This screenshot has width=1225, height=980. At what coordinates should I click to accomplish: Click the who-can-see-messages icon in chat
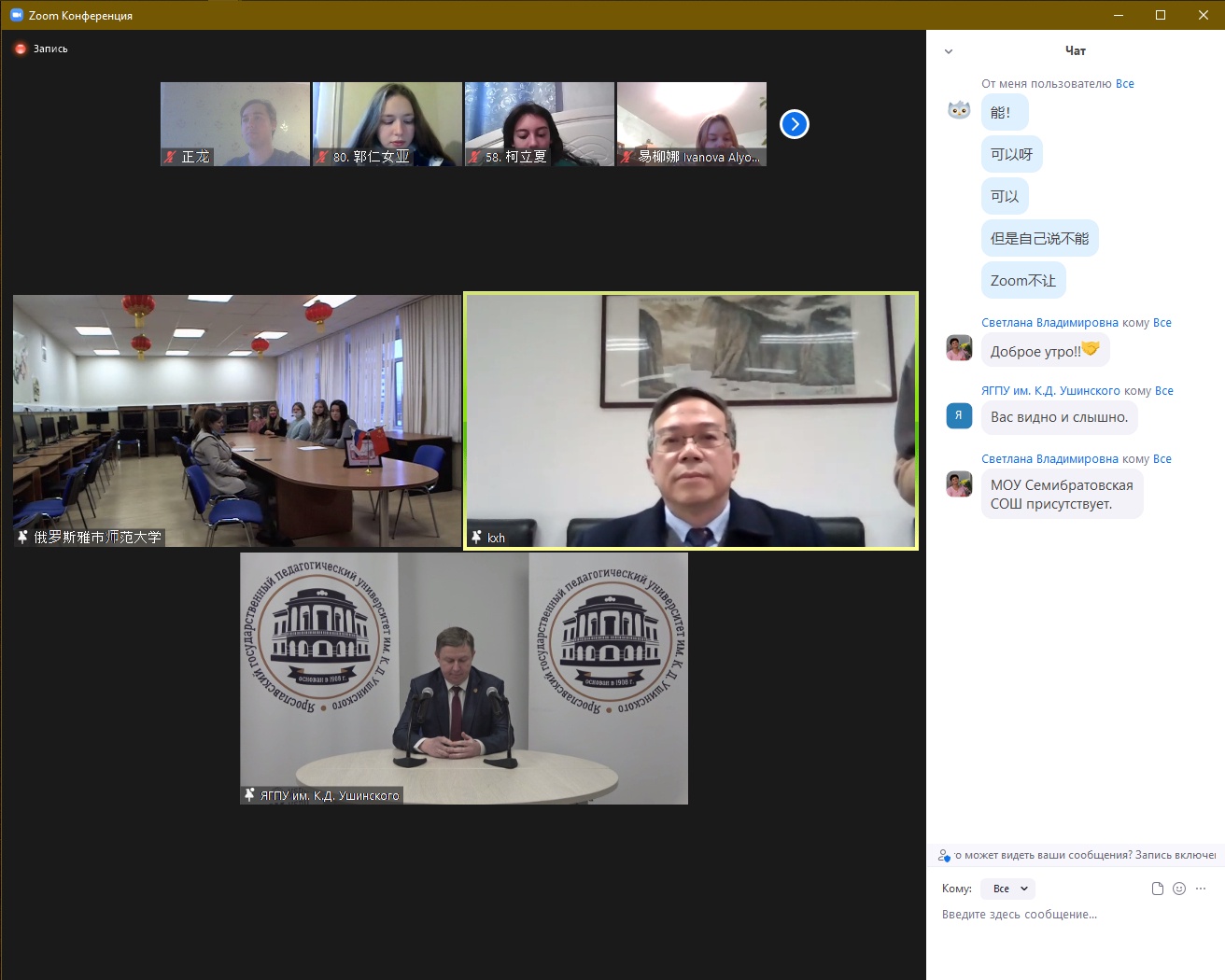[944, 855]
